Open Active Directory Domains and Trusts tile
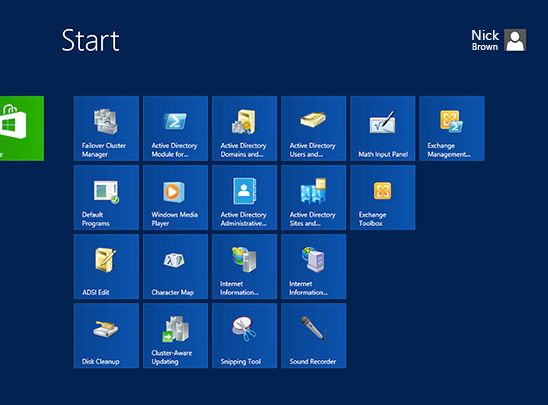This screenshot has height=405, width=548. pos(245,128)
